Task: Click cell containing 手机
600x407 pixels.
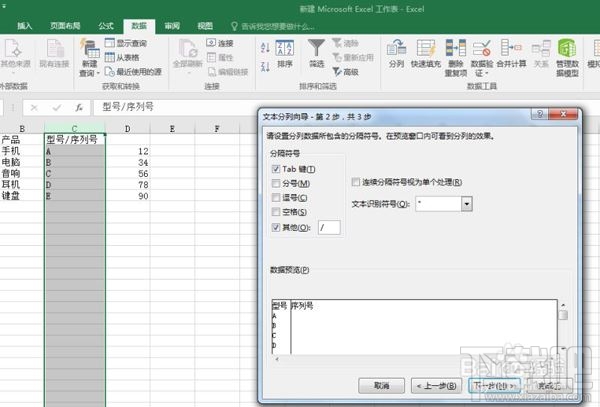Action: [22, 151]
